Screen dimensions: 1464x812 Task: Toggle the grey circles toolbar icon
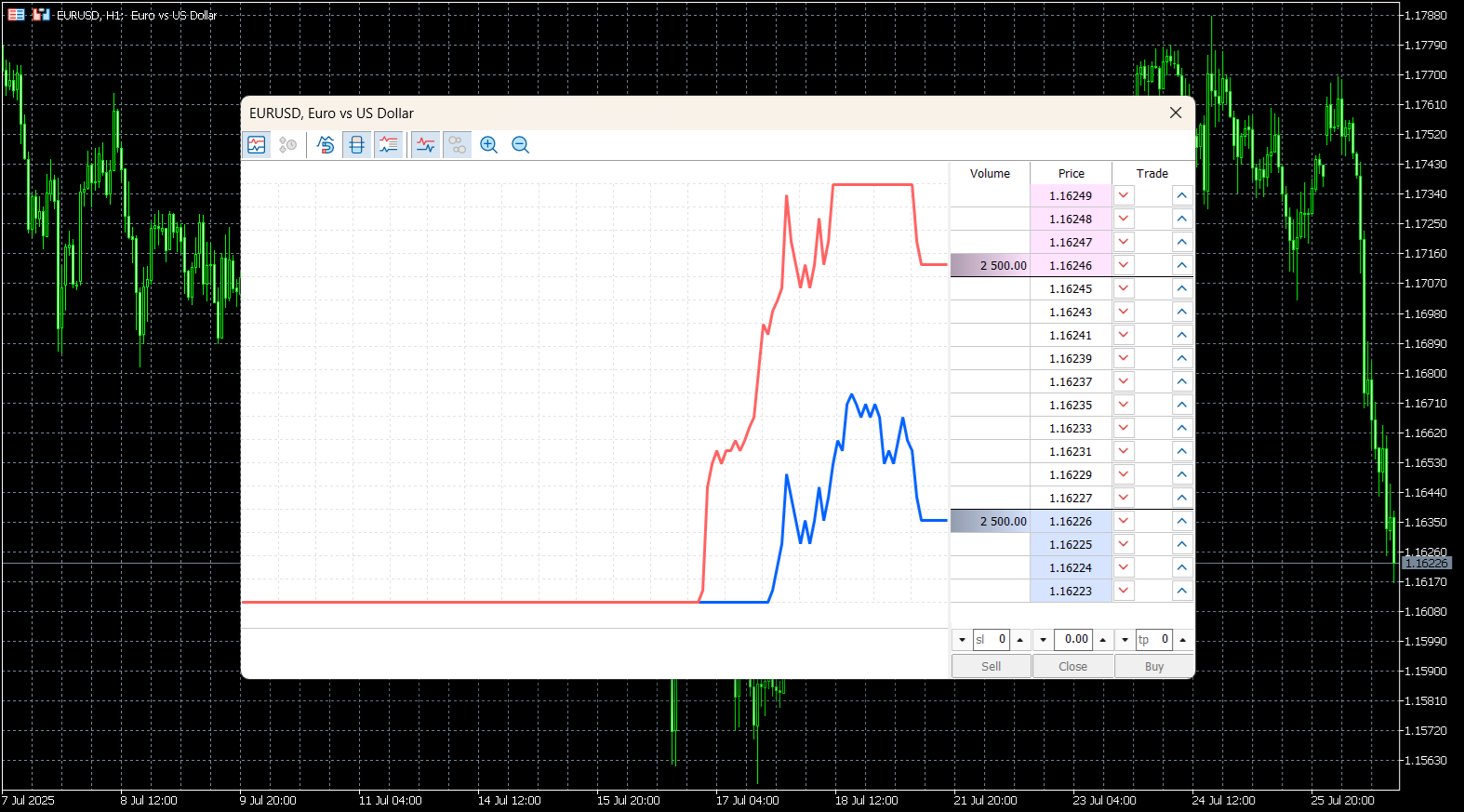tap(458, 145)
